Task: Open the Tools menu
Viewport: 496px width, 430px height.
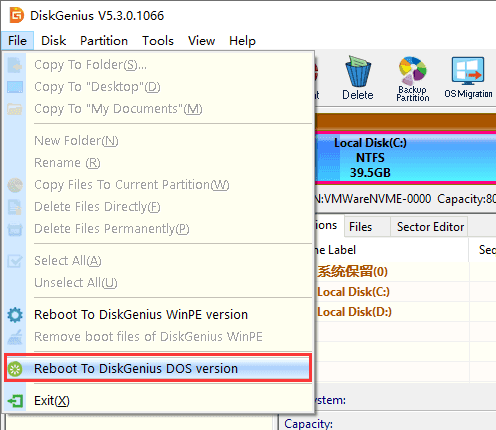Action: [x=158, y=41]
